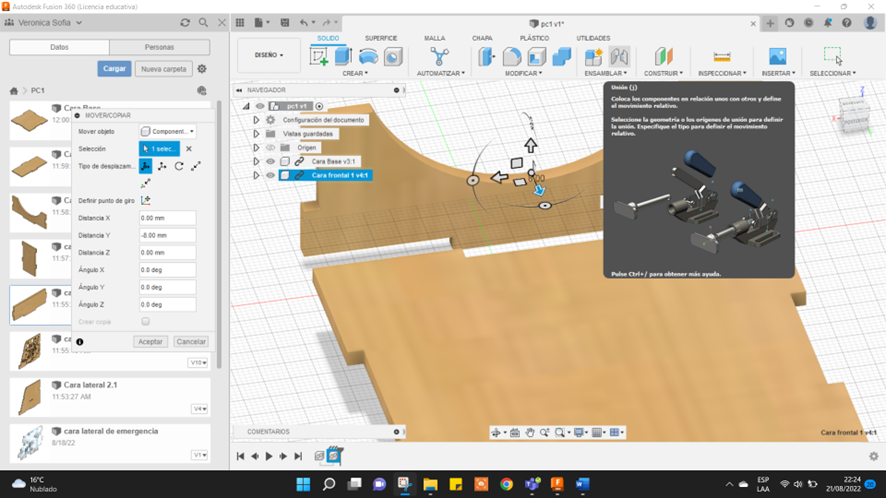886x498 pixels.
Task: Click the Ángulo X input field
Action: pos(167,270)
